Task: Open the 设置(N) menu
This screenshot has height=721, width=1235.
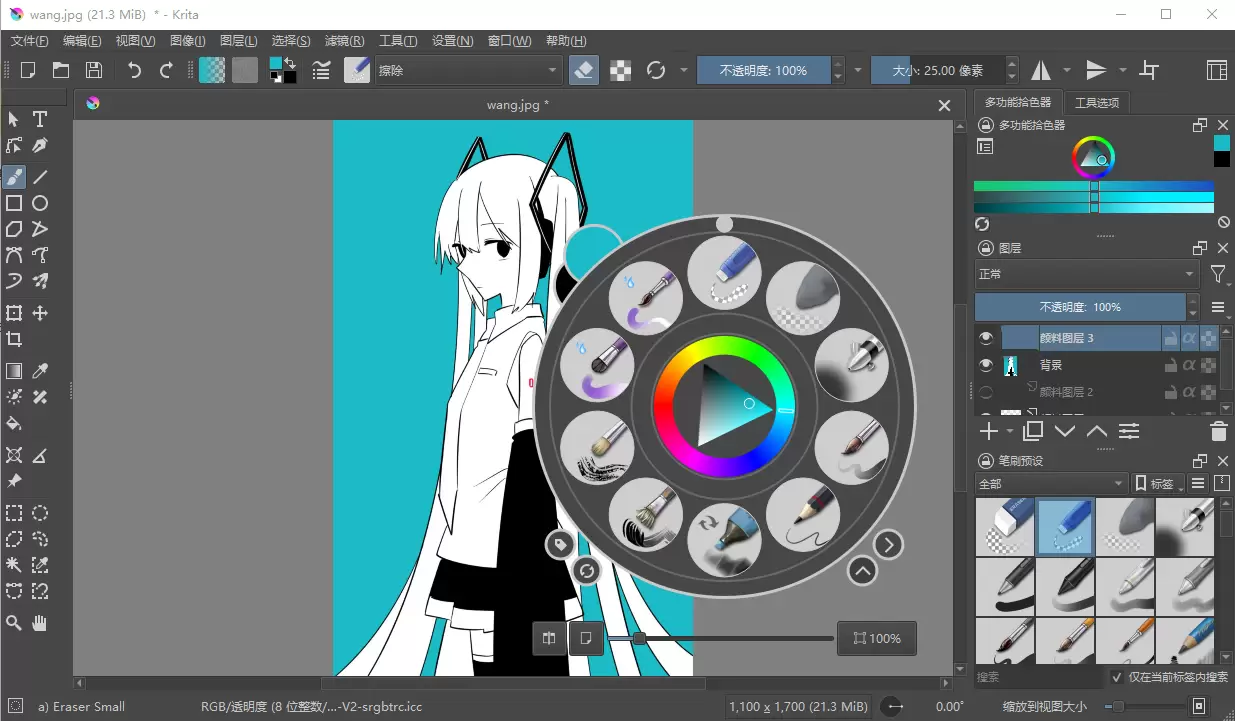Action: pyautogui.click(x=453, y=41)
